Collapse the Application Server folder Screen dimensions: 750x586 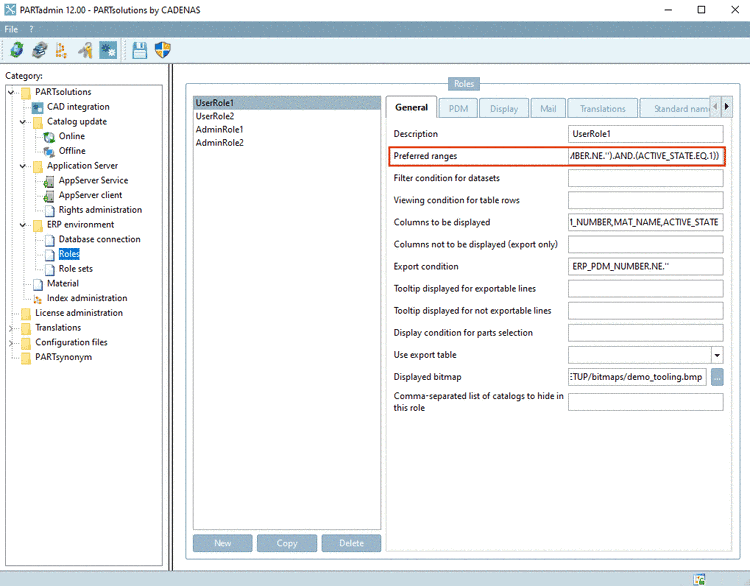22,166
